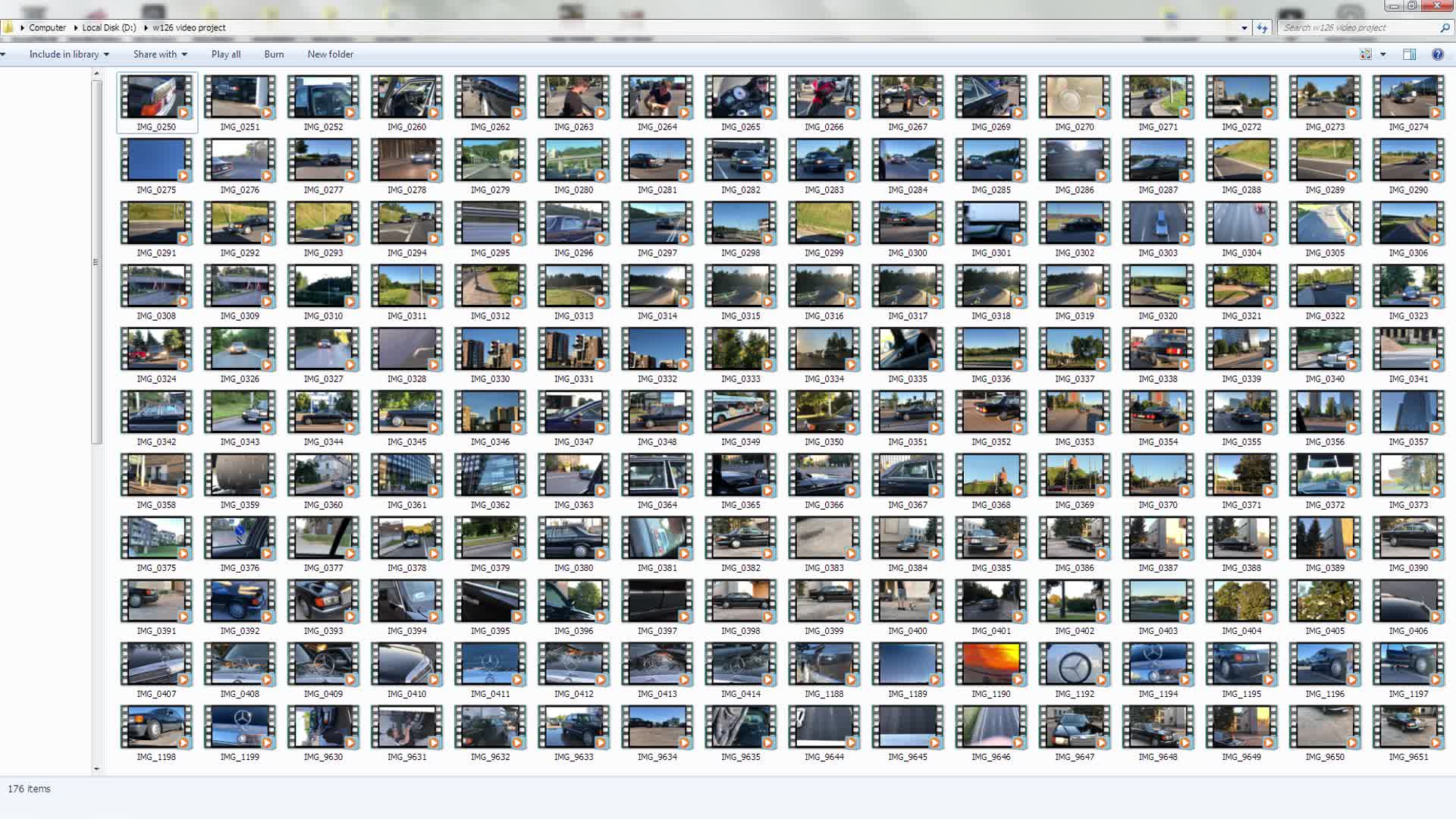Select video file IMG_0295
Screen dimensions: 1456x819
[x=491, y=229]
